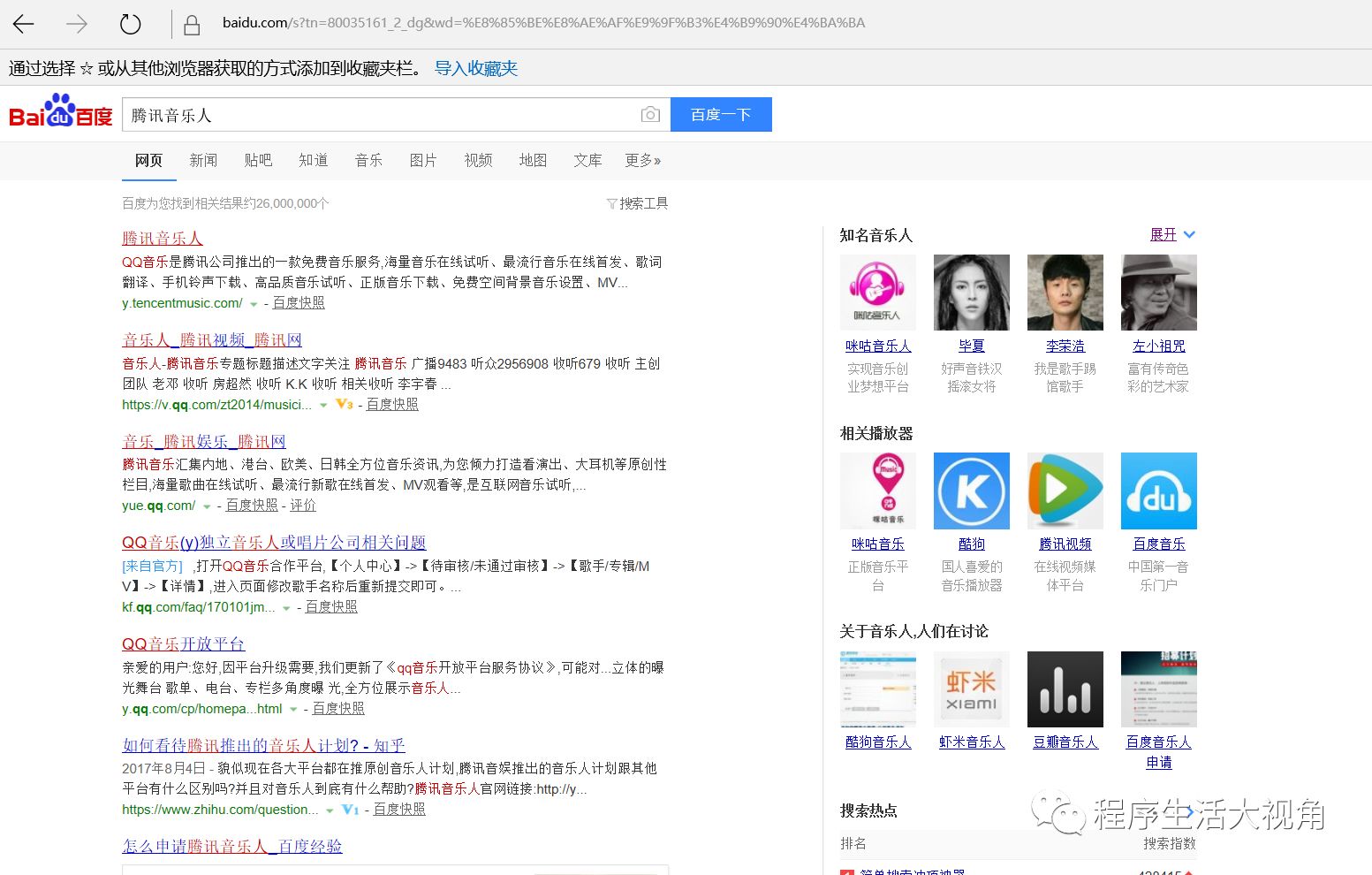Image resolution: width=1372 pixels, height=875 pixels.
Task: Open dropdown arrow next to kf.qq.com URL
Action: [x=286, y=608]
